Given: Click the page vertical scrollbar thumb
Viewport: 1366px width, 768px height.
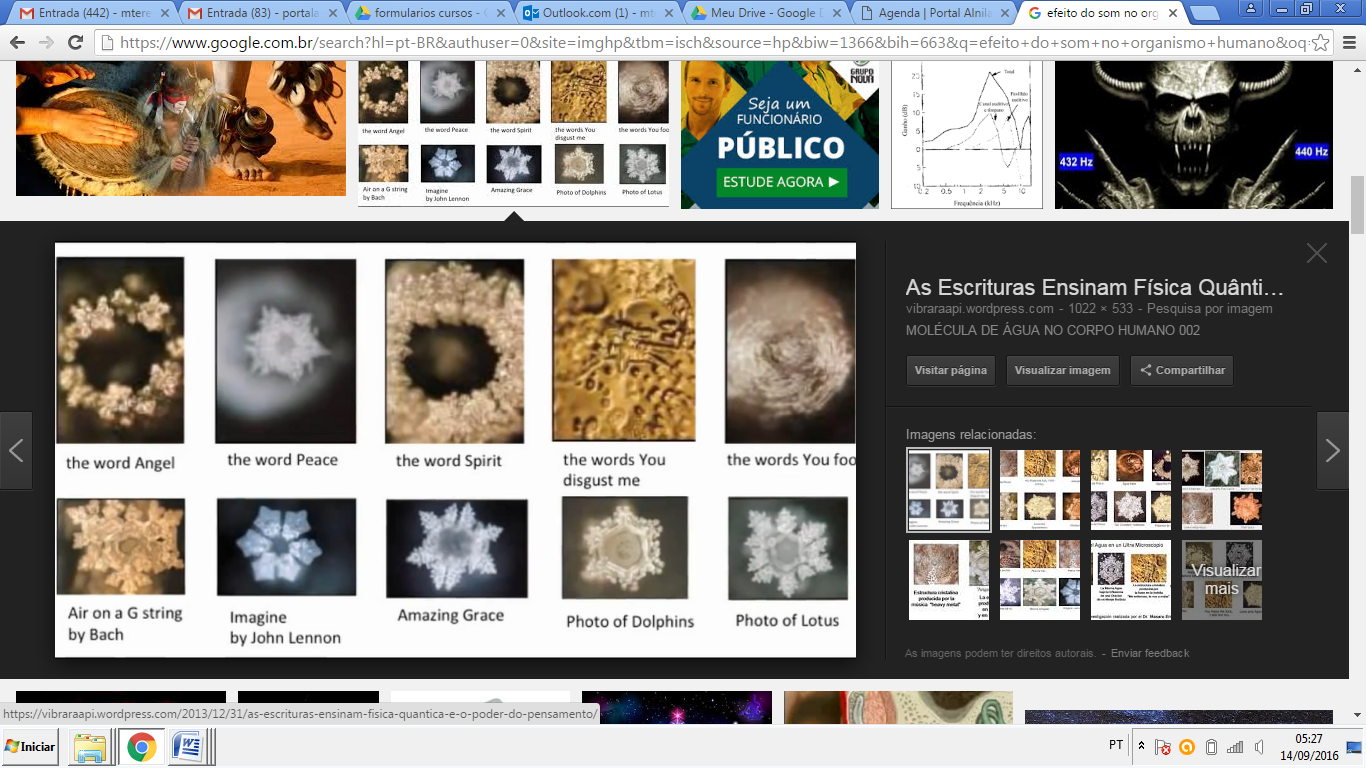Looking at the screenshot, I should click(x=1357, y=206).
